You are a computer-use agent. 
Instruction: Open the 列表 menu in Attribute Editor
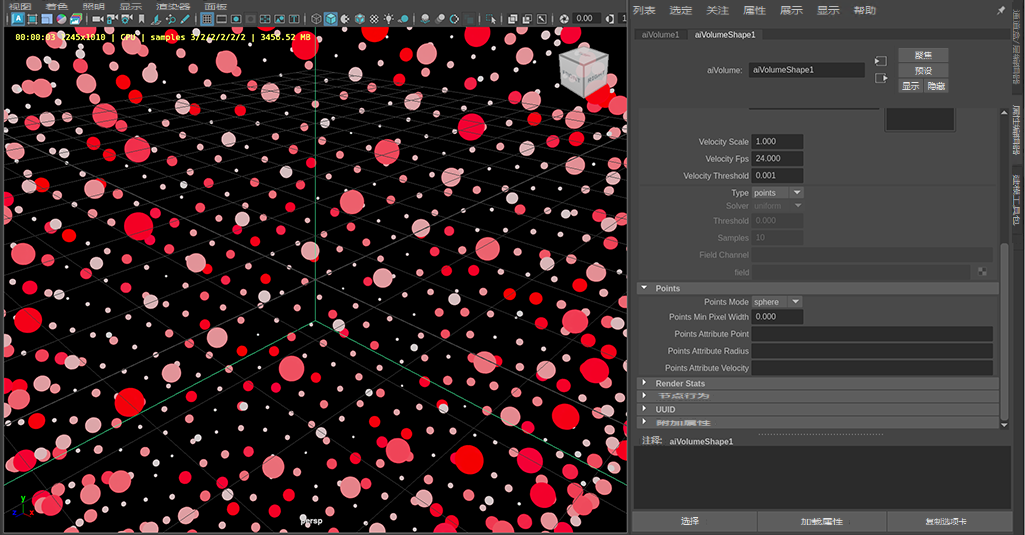coord(644,10)
